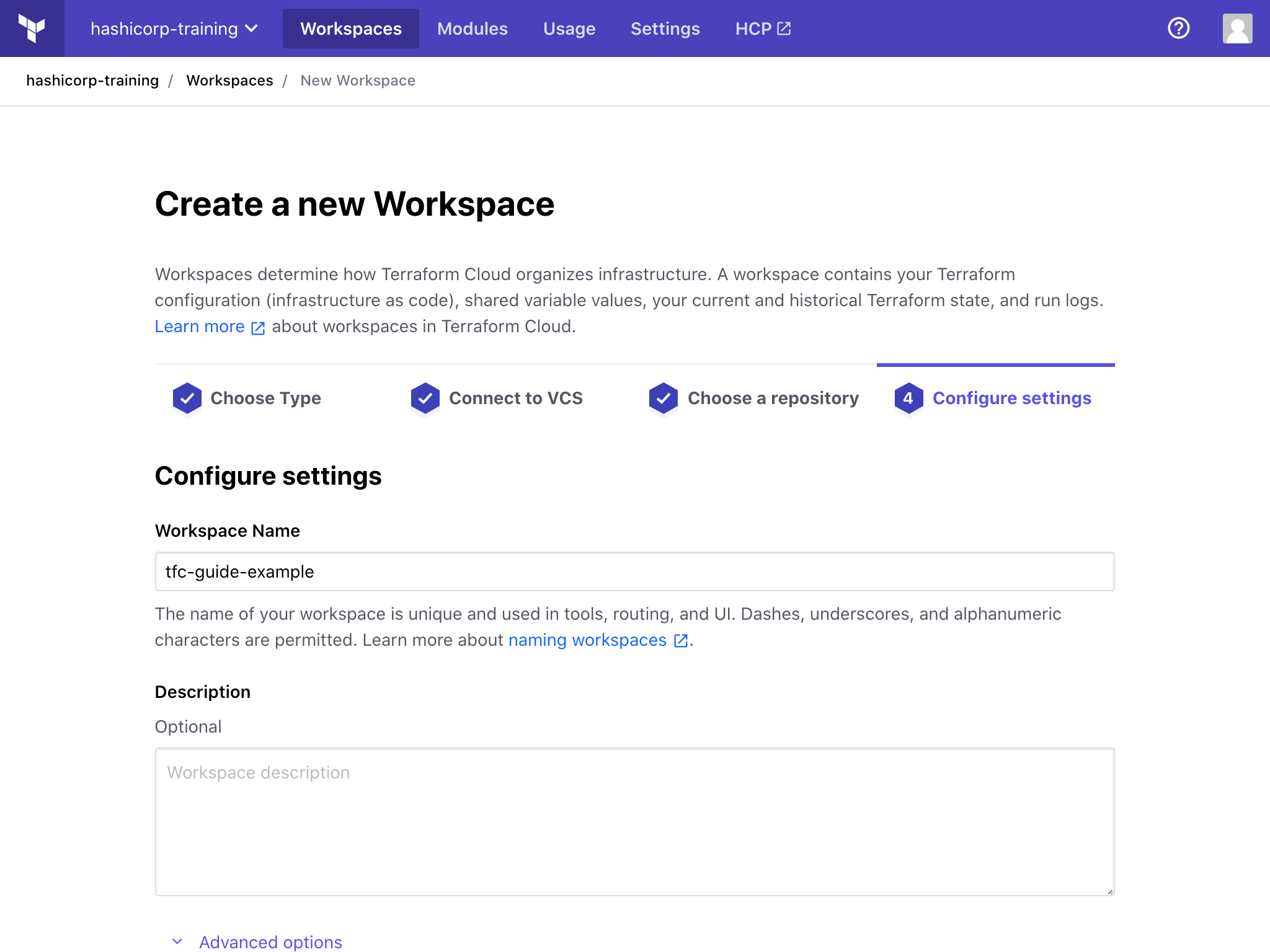The width and height of the screenshot is (1270, 952).
Task: Click the Connect to VCS checkmark icon
Action: [425, 398]
